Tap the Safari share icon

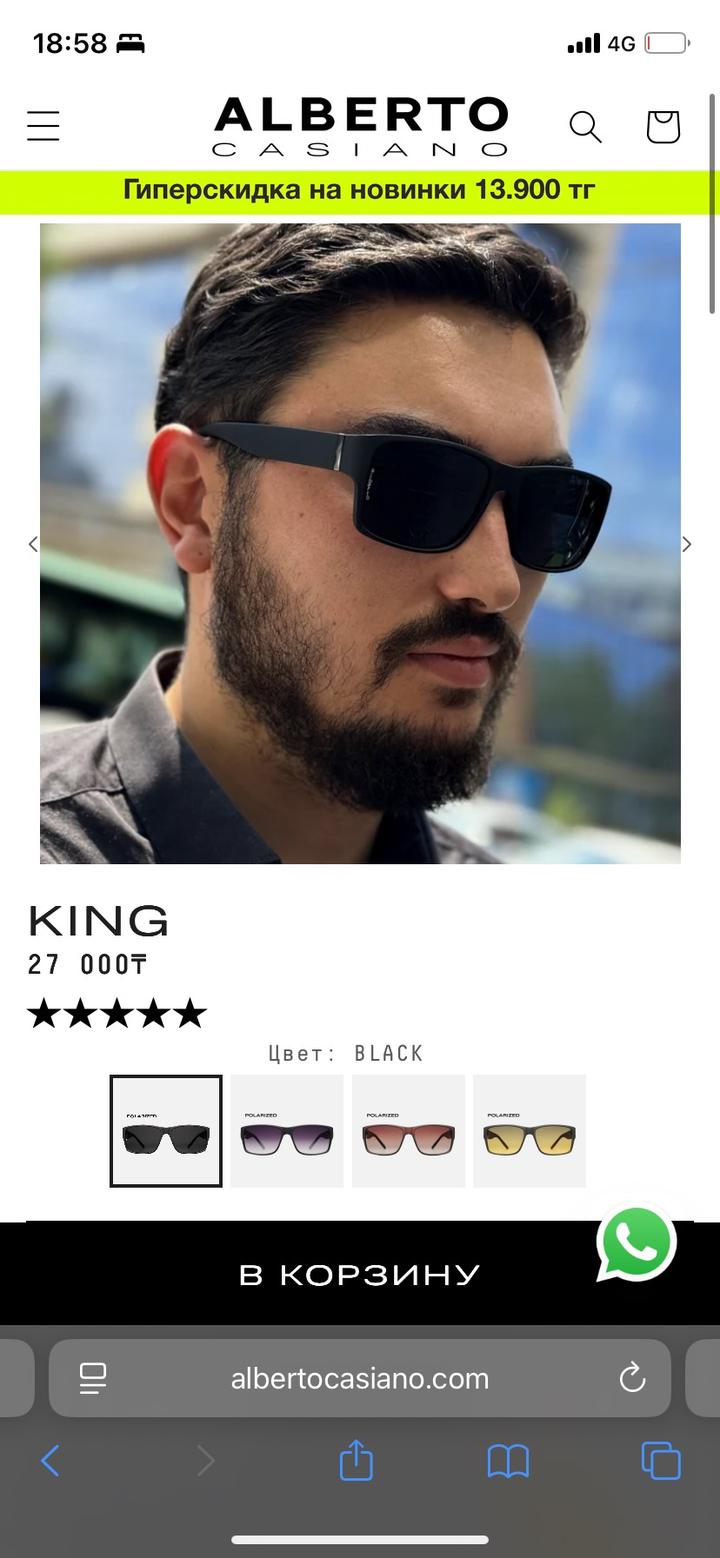click(x=356, y=1462)
